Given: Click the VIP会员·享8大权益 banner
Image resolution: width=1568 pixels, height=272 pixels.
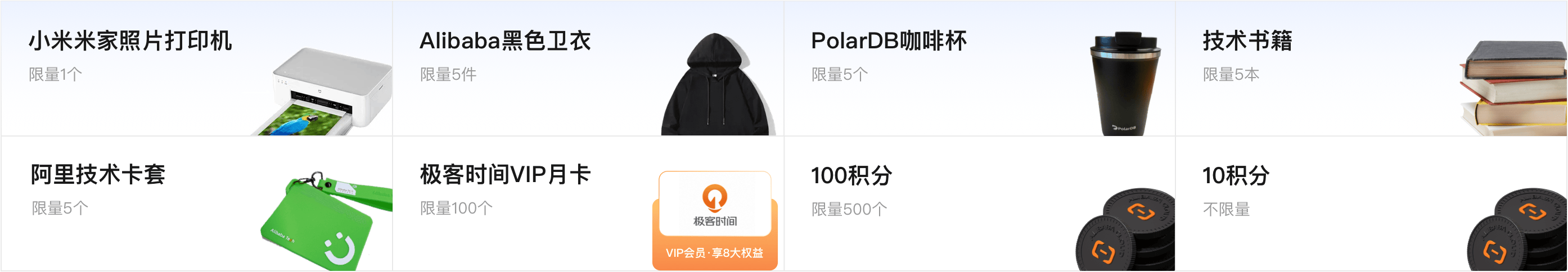Looking at the screenshot, I should [x=715, y=253].
